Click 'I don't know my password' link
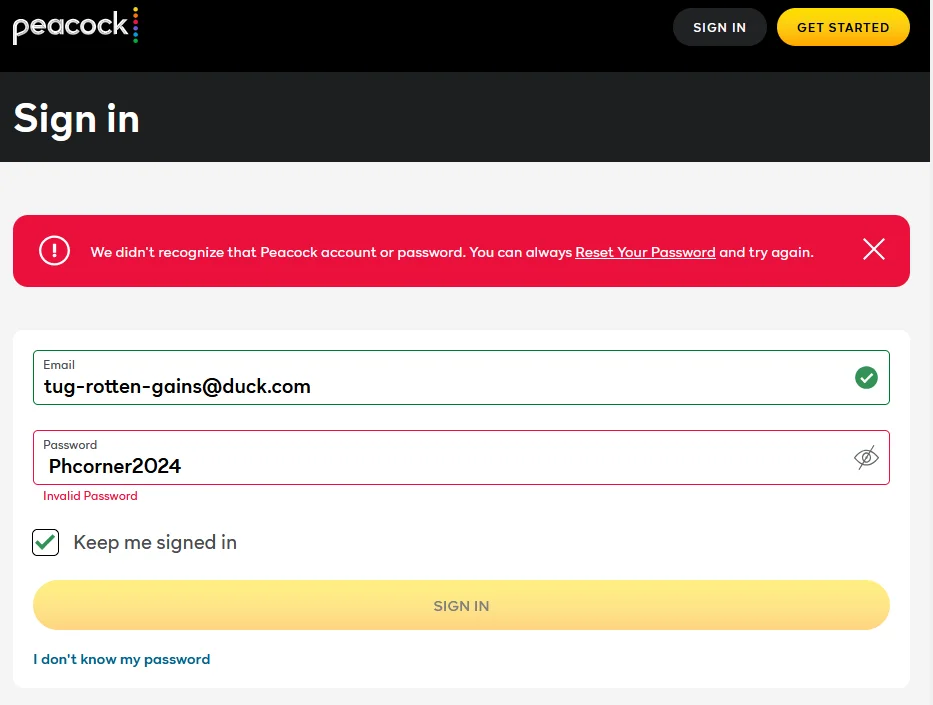 click(121, 659)
